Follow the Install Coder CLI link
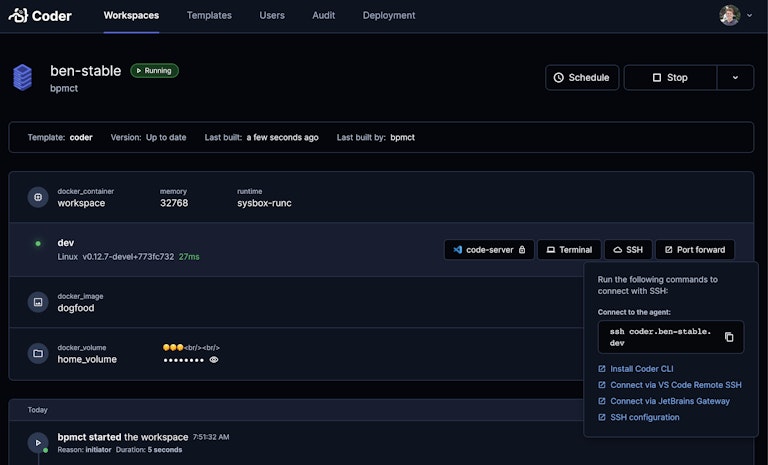The width and height of the screenshot is (768, 465). tap(641, 369)
